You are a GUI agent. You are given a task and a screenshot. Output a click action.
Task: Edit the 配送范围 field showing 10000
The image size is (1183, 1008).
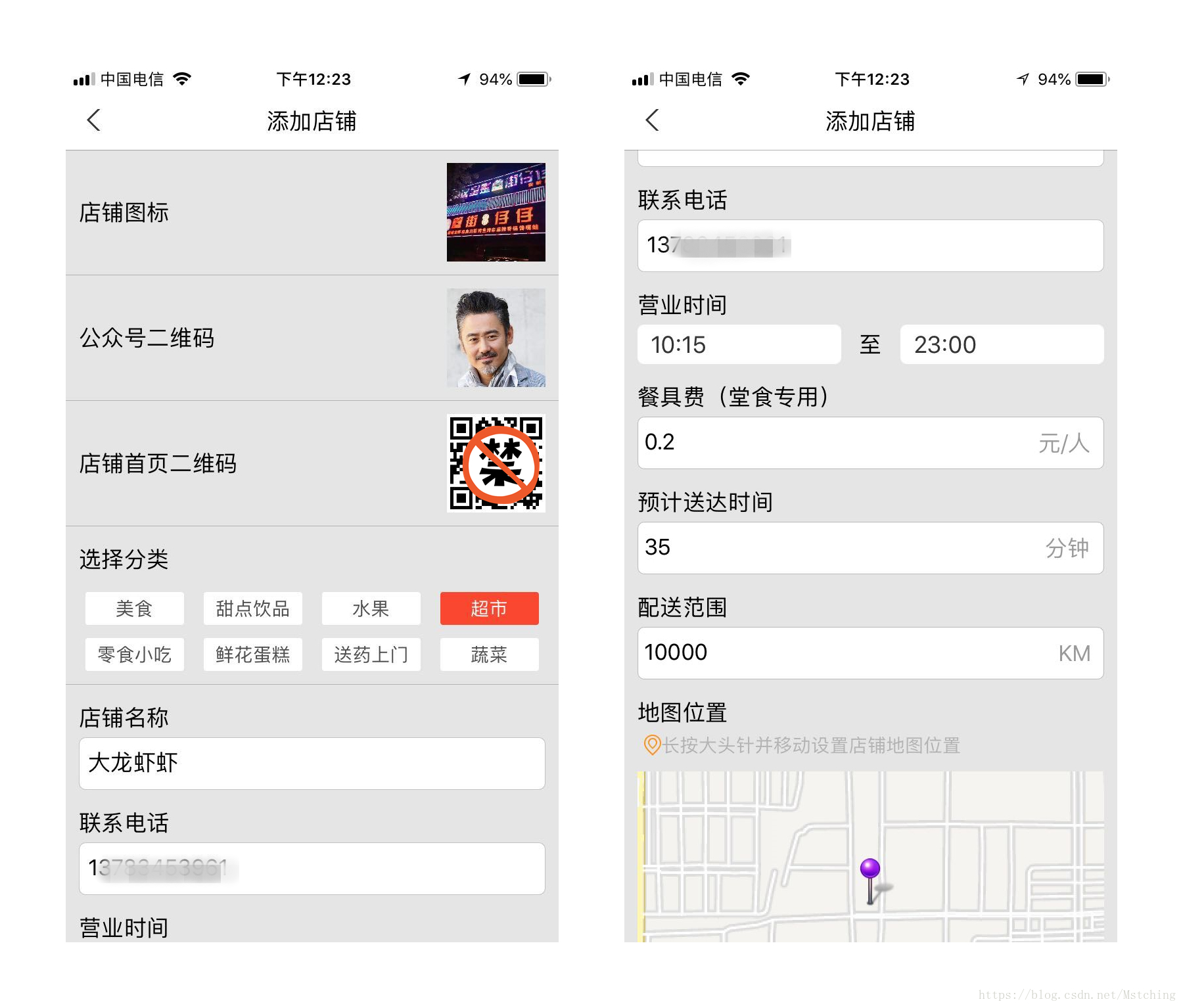[x=871, y=653]
